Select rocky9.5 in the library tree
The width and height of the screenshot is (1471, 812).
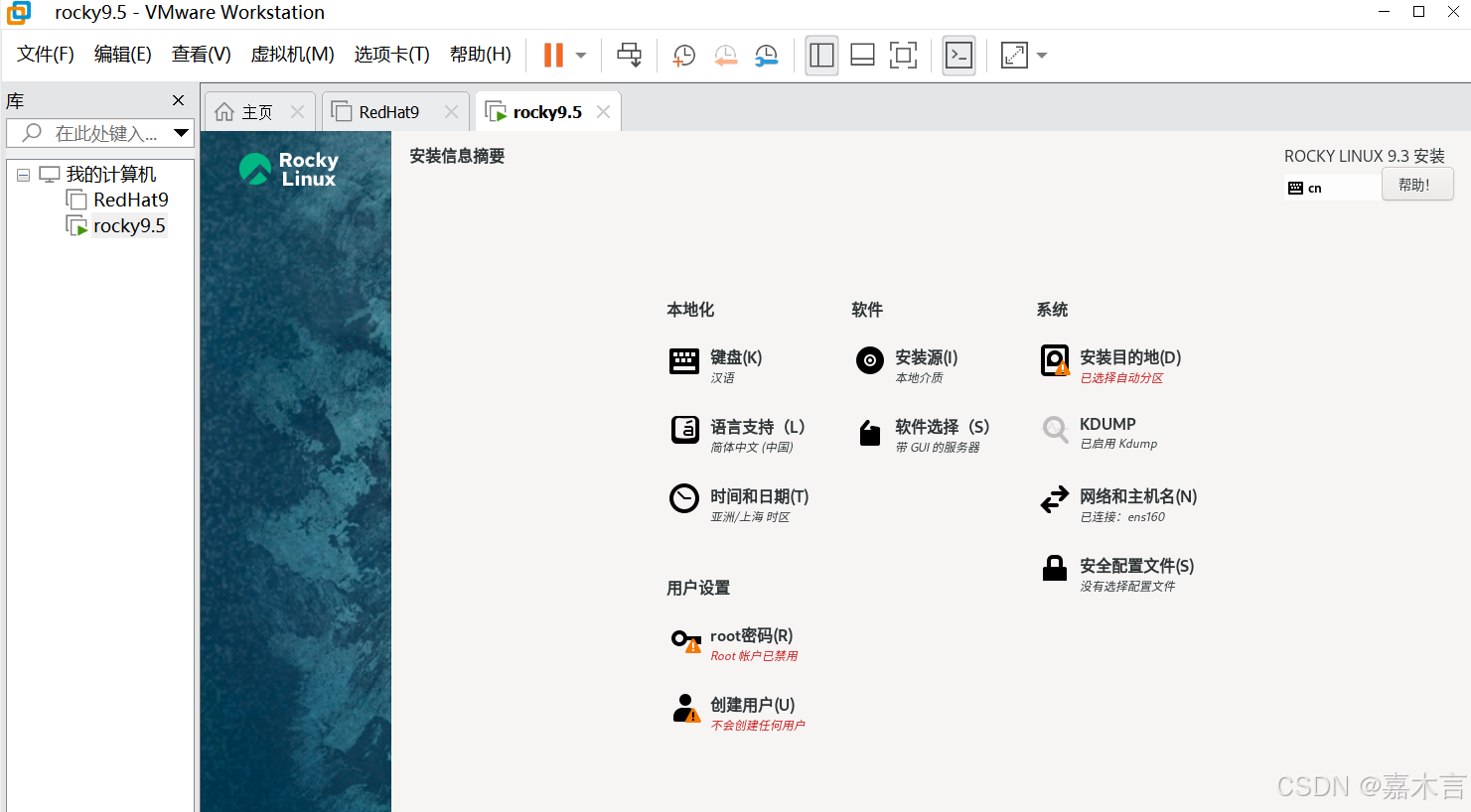129,226
